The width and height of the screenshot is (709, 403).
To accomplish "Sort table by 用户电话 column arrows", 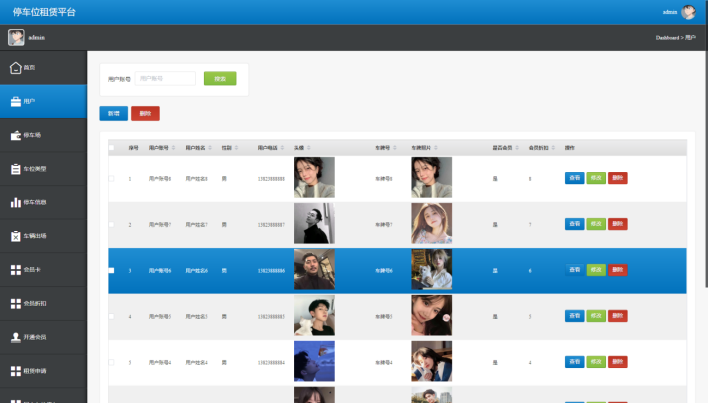I will 282,148.
